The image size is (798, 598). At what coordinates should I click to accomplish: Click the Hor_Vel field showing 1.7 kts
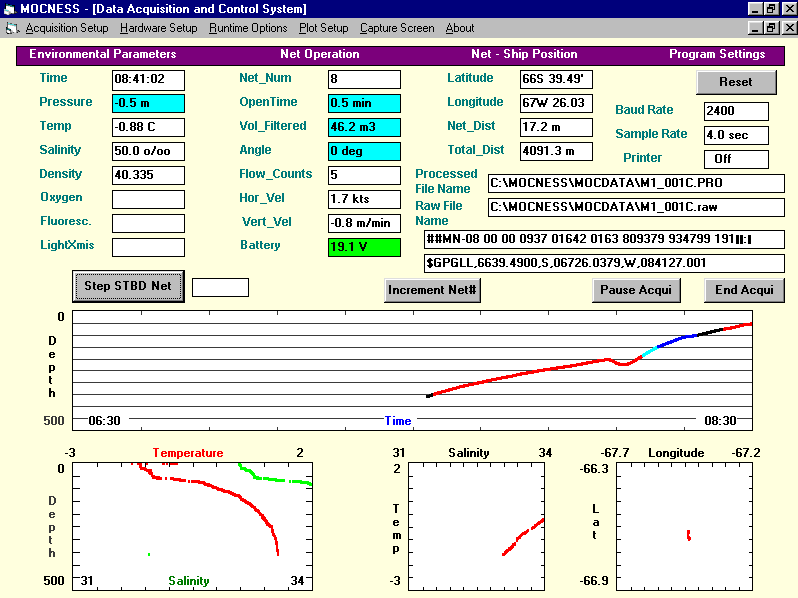click(x=364, y=199)
